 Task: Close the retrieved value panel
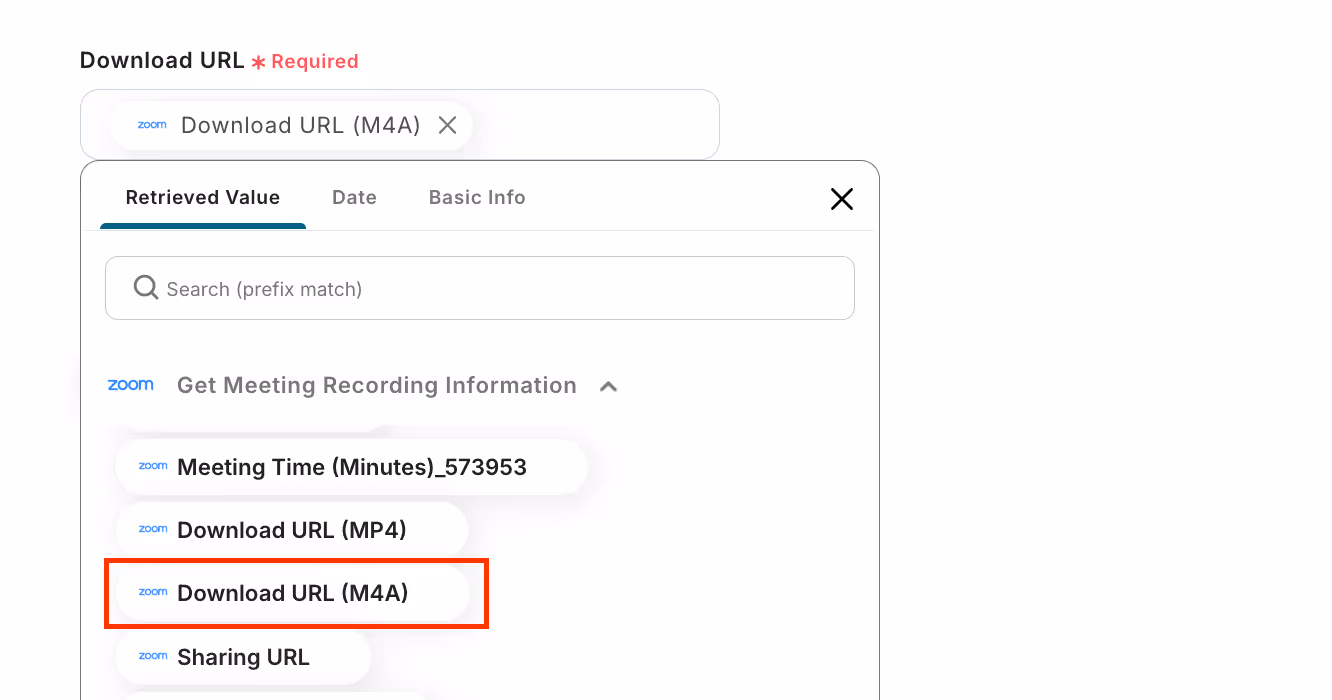pyautogui.click(x=842, y=199)
